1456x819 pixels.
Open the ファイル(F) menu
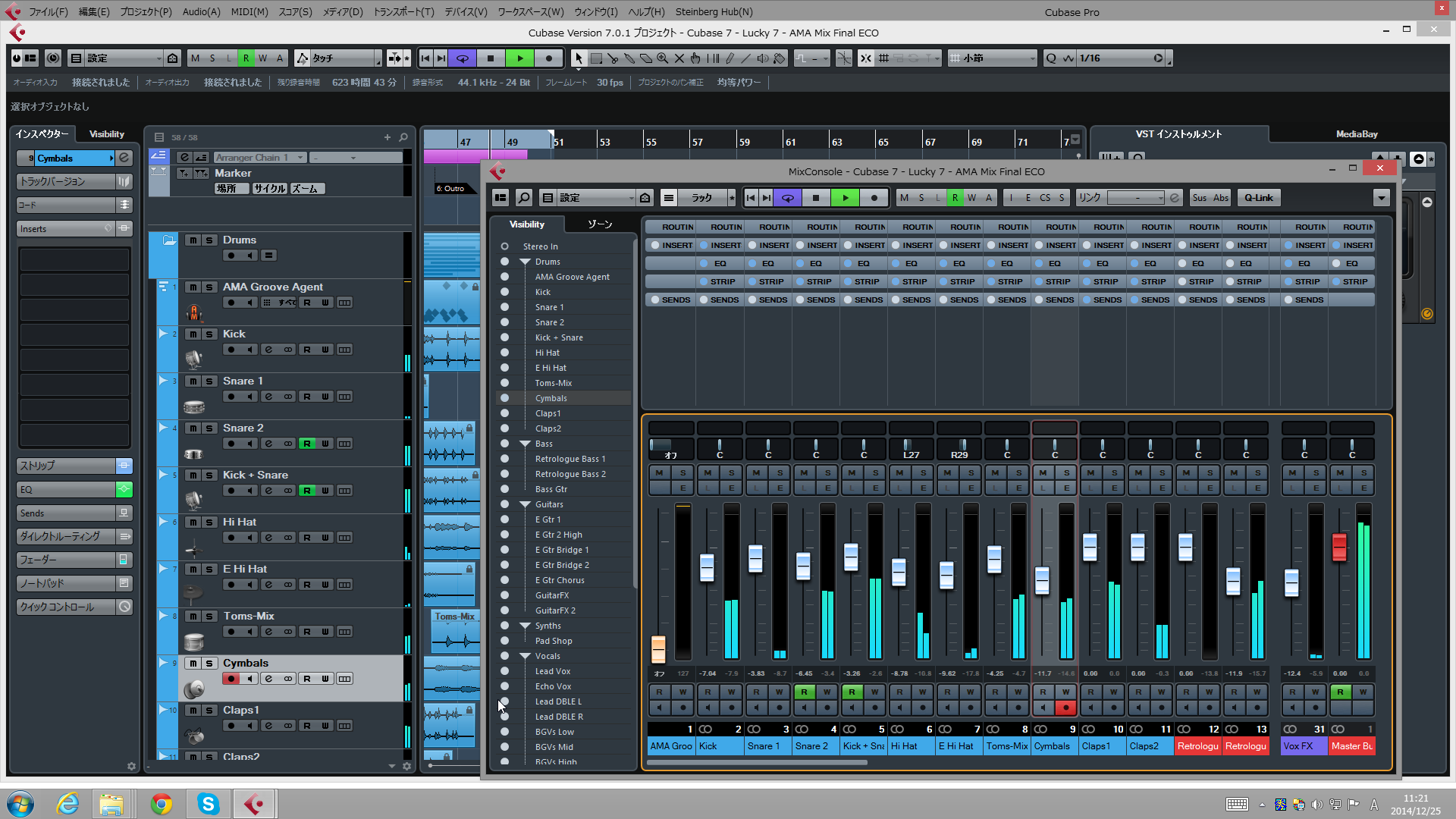coord(49,12)
